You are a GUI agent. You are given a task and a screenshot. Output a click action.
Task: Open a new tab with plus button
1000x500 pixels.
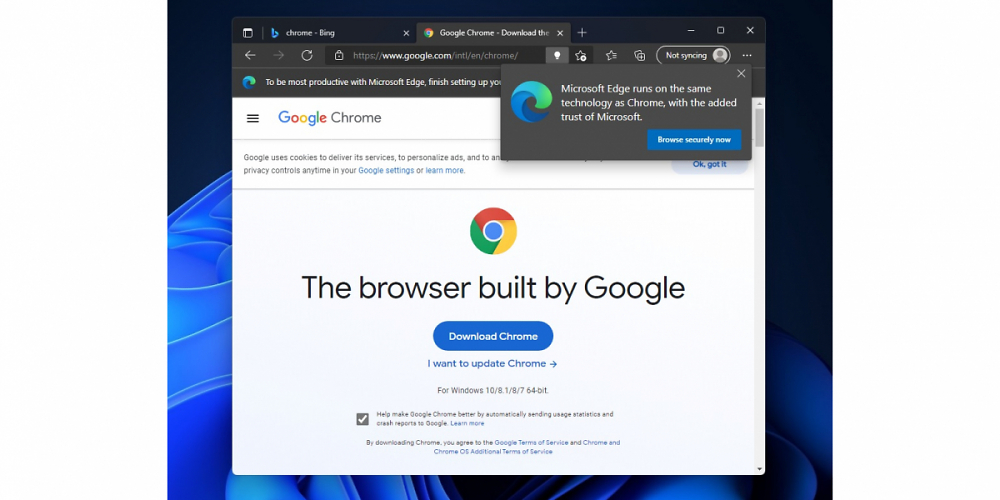tap(582, 33)
